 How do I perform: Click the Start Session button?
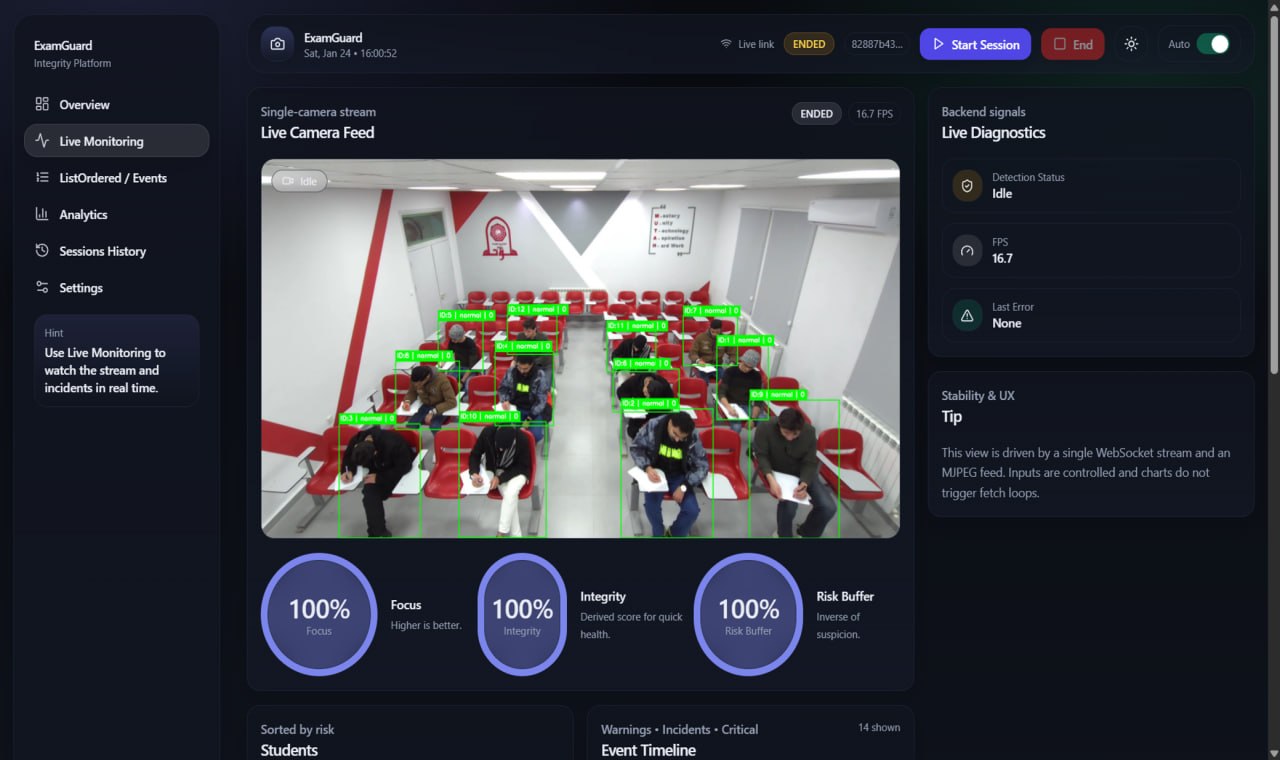(x=975, y=44)
